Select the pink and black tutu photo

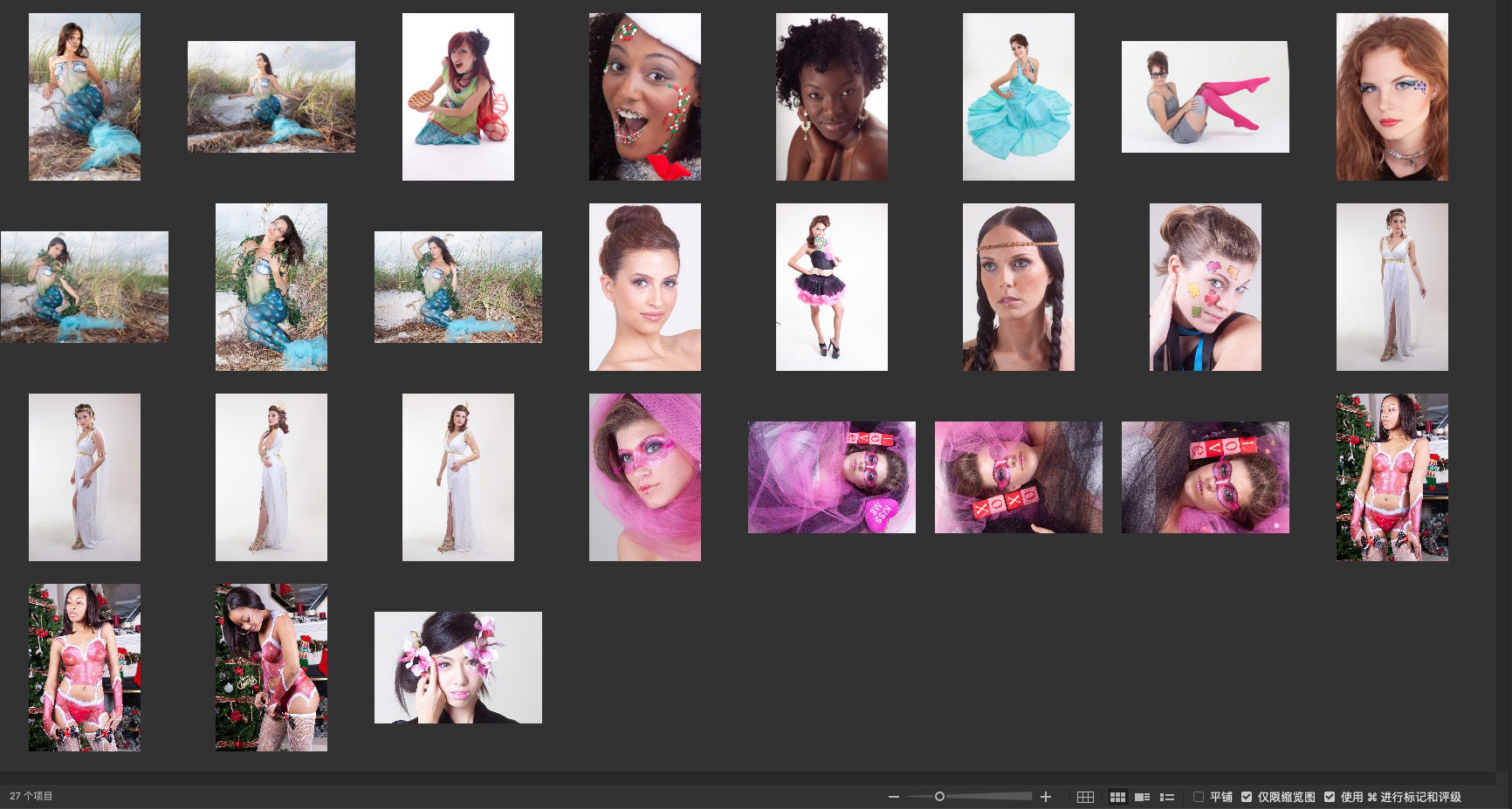coord(831,287)
